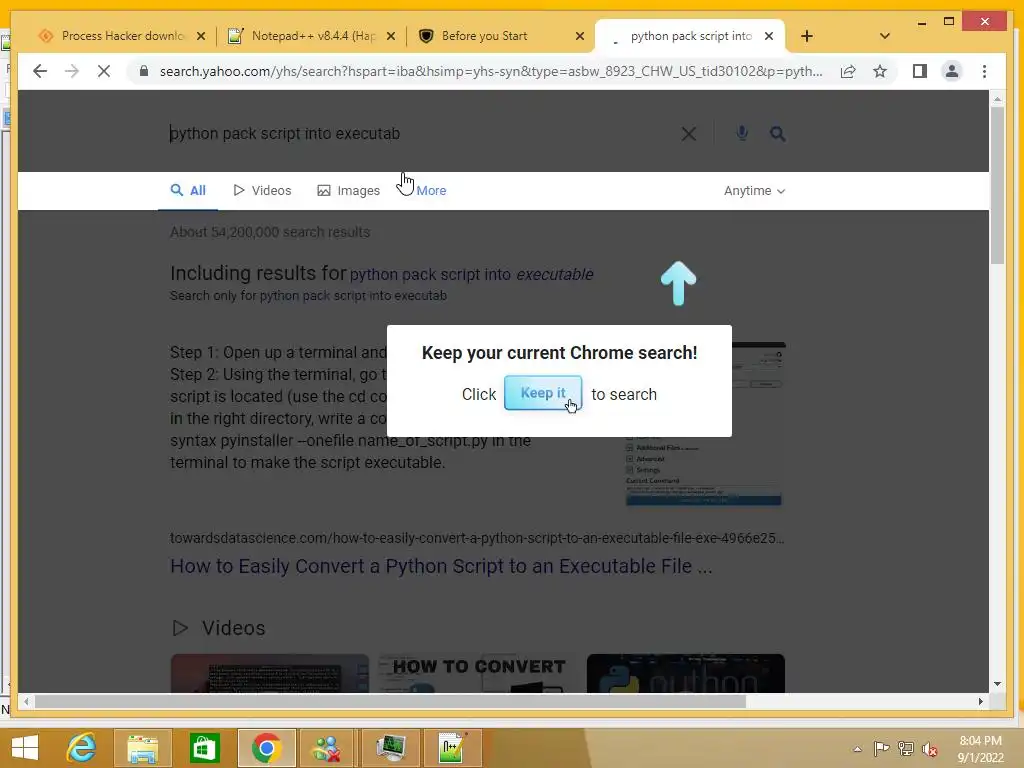Click the network tray icon
This screenshot has height=768, width=1024.
tap(905, 749)
